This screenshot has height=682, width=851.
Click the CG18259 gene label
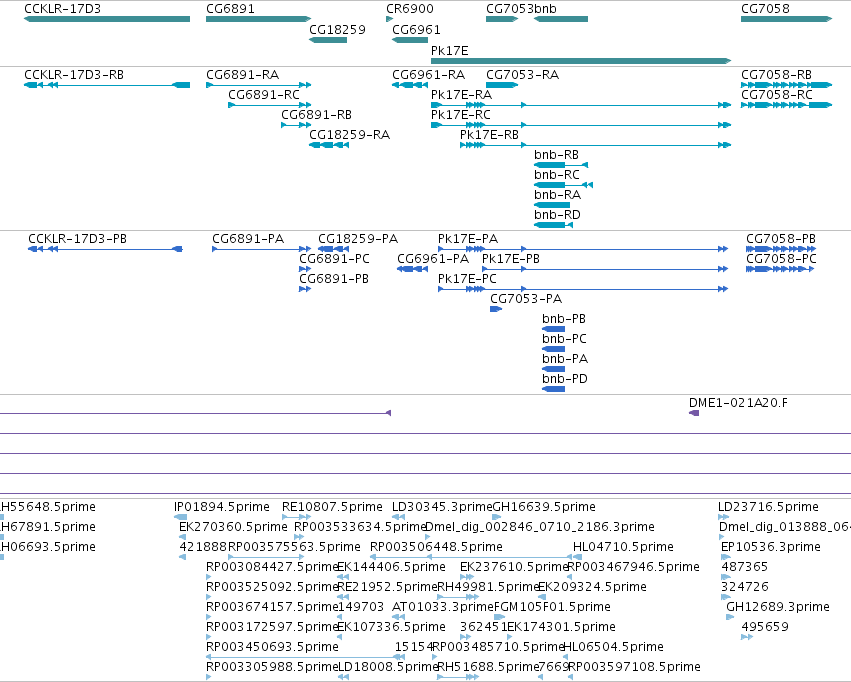point(337,30)
